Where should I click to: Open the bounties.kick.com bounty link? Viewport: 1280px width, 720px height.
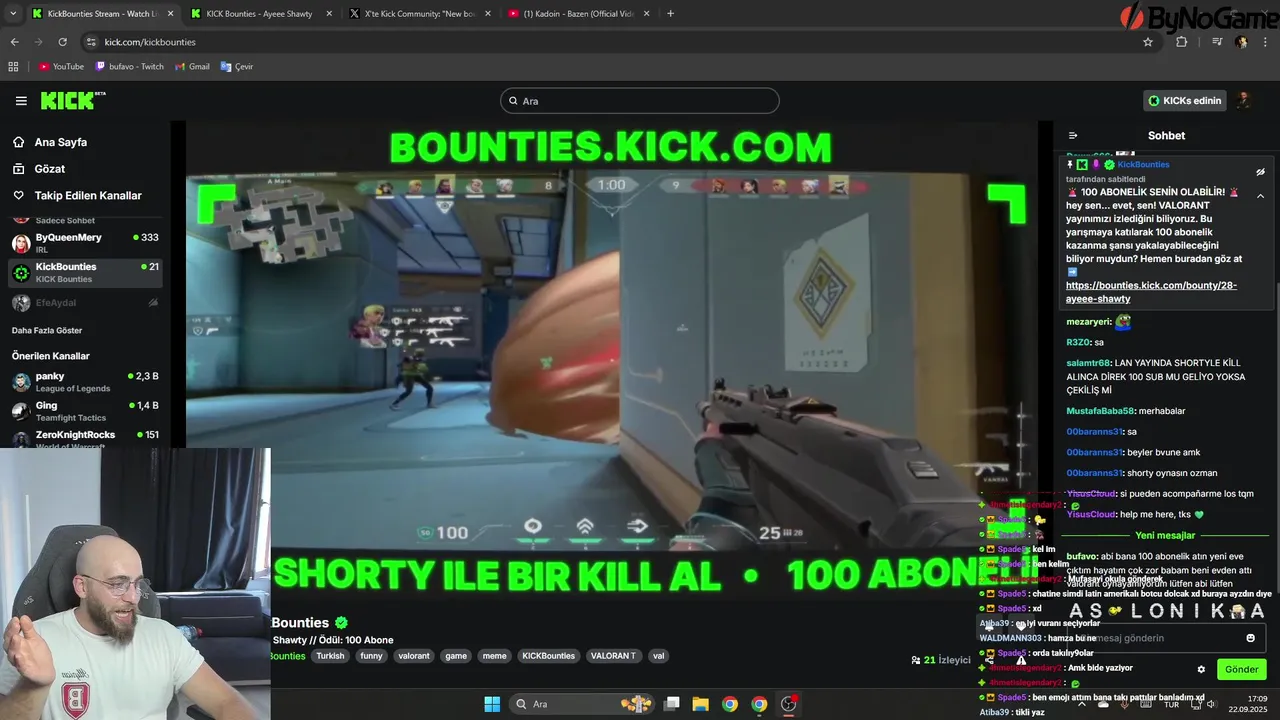coord(1151,292)
